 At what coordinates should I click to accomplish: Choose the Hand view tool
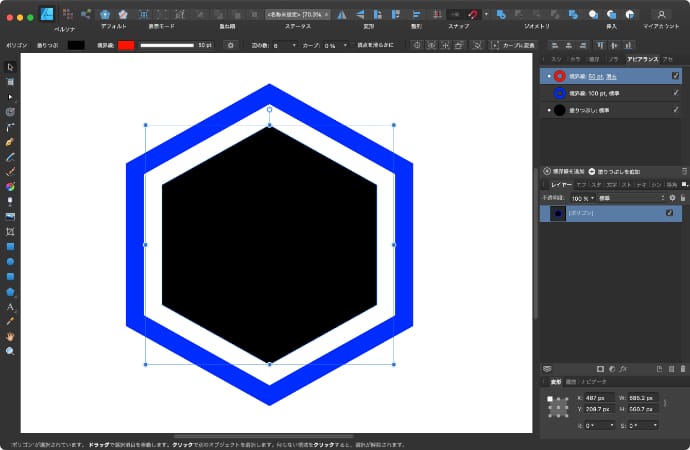(x=10, y=336)
